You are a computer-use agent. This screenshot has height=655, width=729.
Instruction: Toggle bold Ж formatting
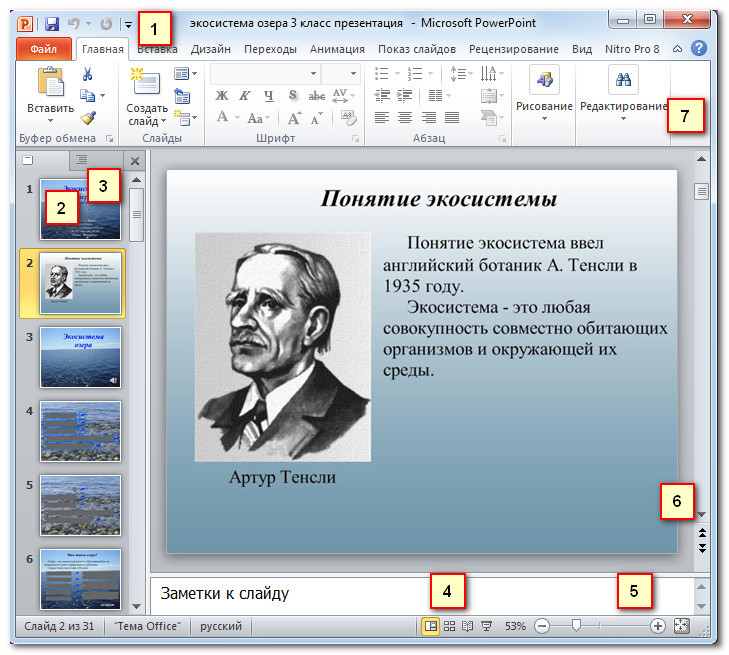pos(222,95)
